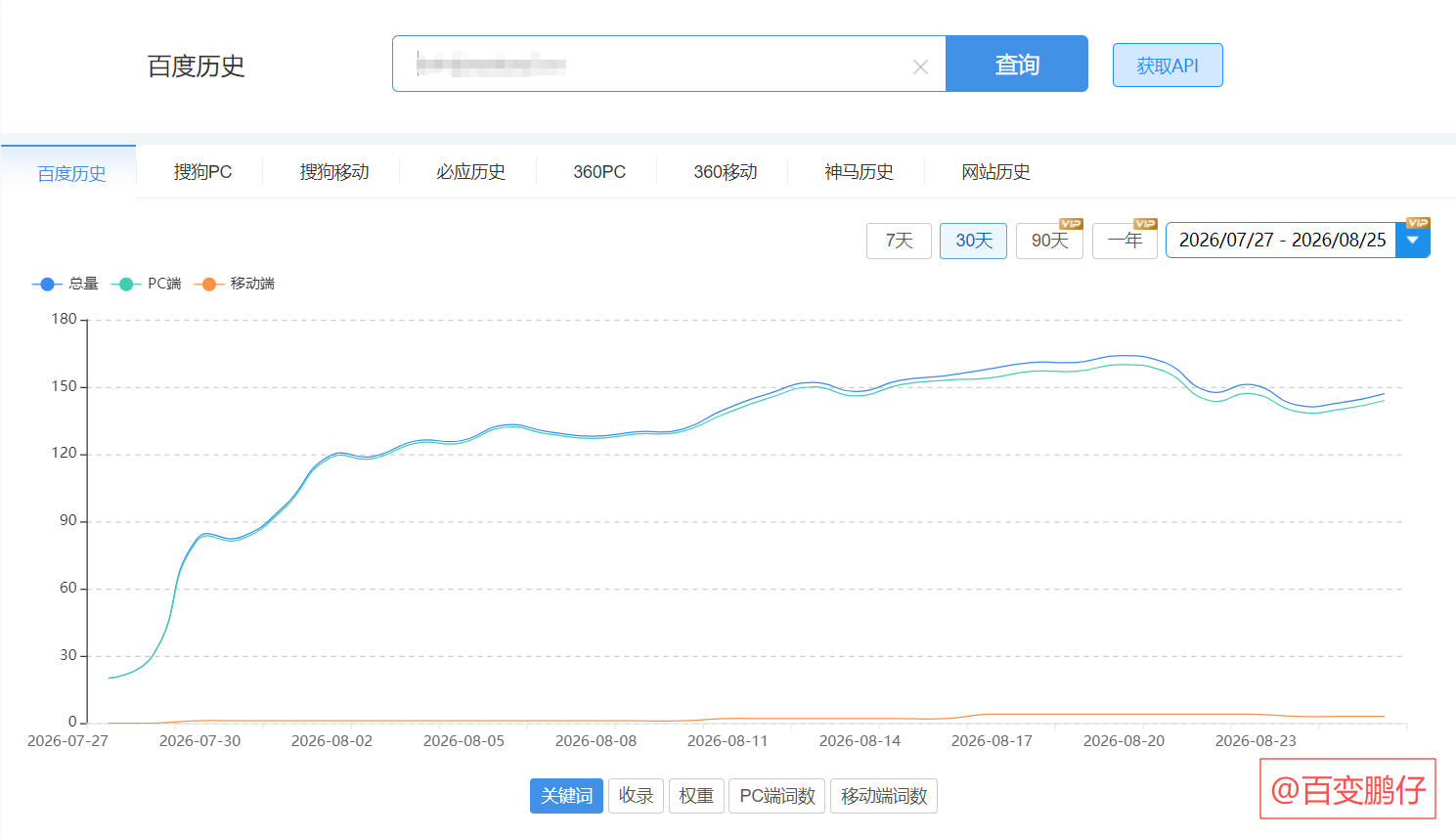Click the 2026-08-23 axis date label
Screen dimensions: 1456x838
click(x=1256, y=741)
